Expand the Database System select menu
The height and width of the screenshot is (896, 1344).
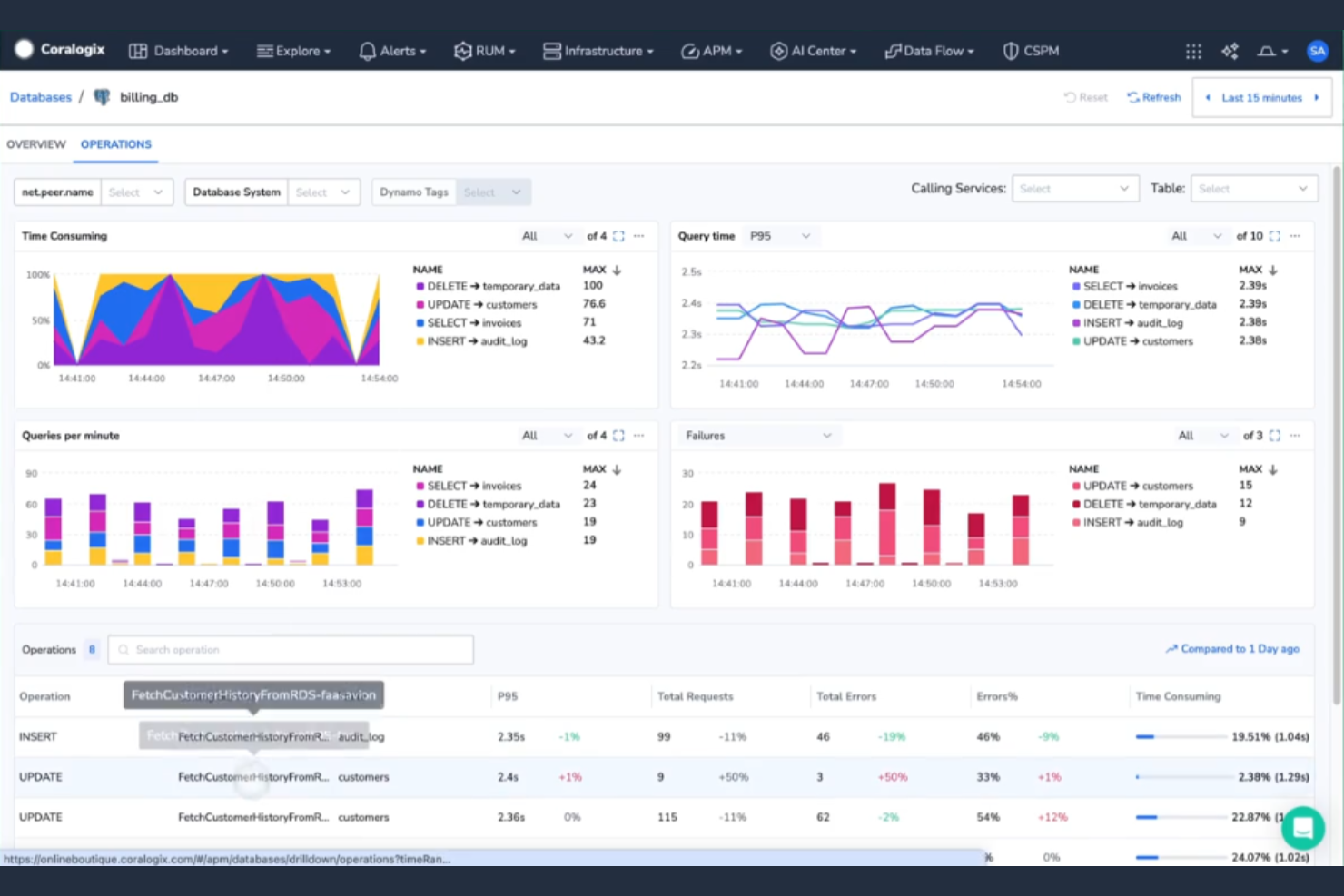(324, 192)
